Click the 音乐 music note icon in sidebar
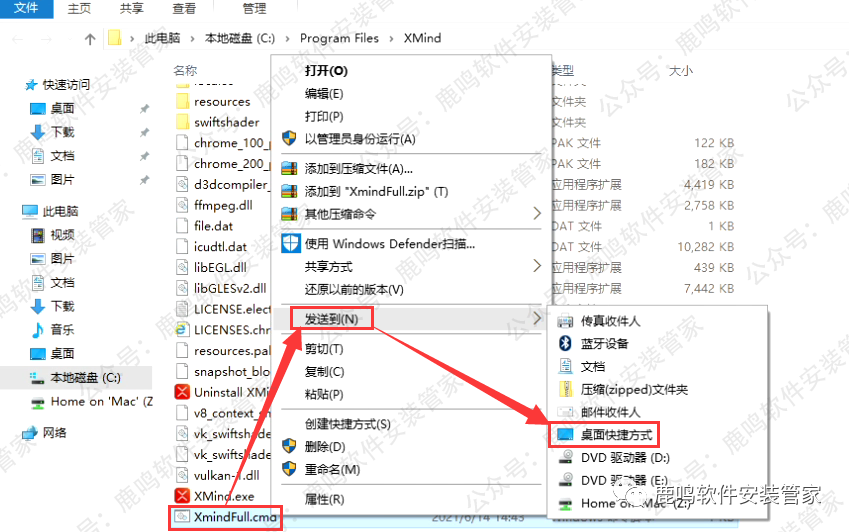This screenshot has height=532, width=849. [38, 330]
